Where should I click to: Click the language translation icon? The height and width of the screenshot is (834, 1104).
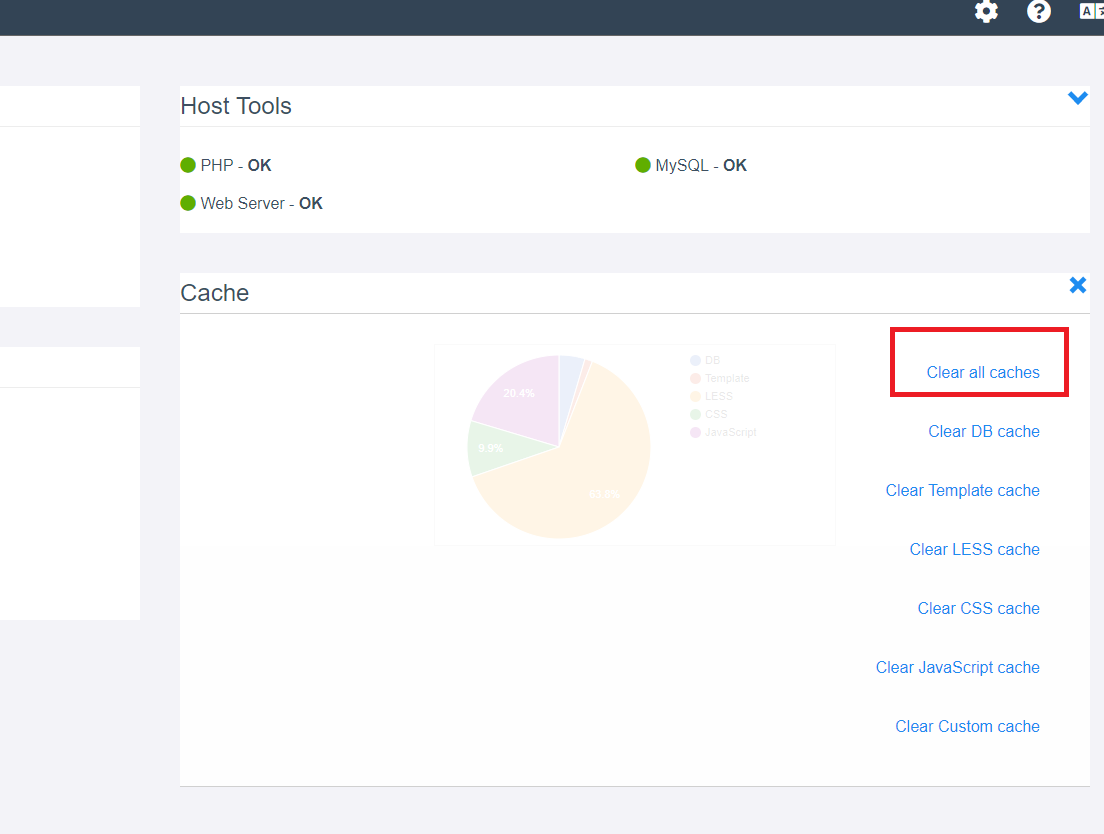[1091, 12]
